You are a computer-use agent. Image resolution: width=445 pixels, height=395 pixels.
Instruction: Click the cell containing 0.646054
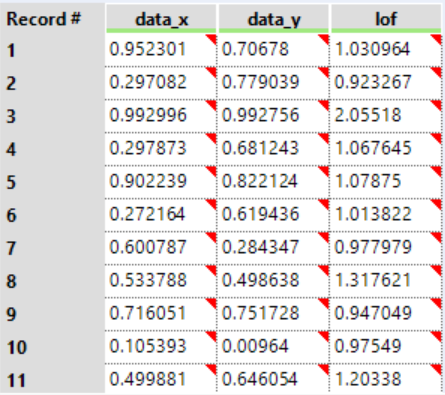tap(273, 379)
